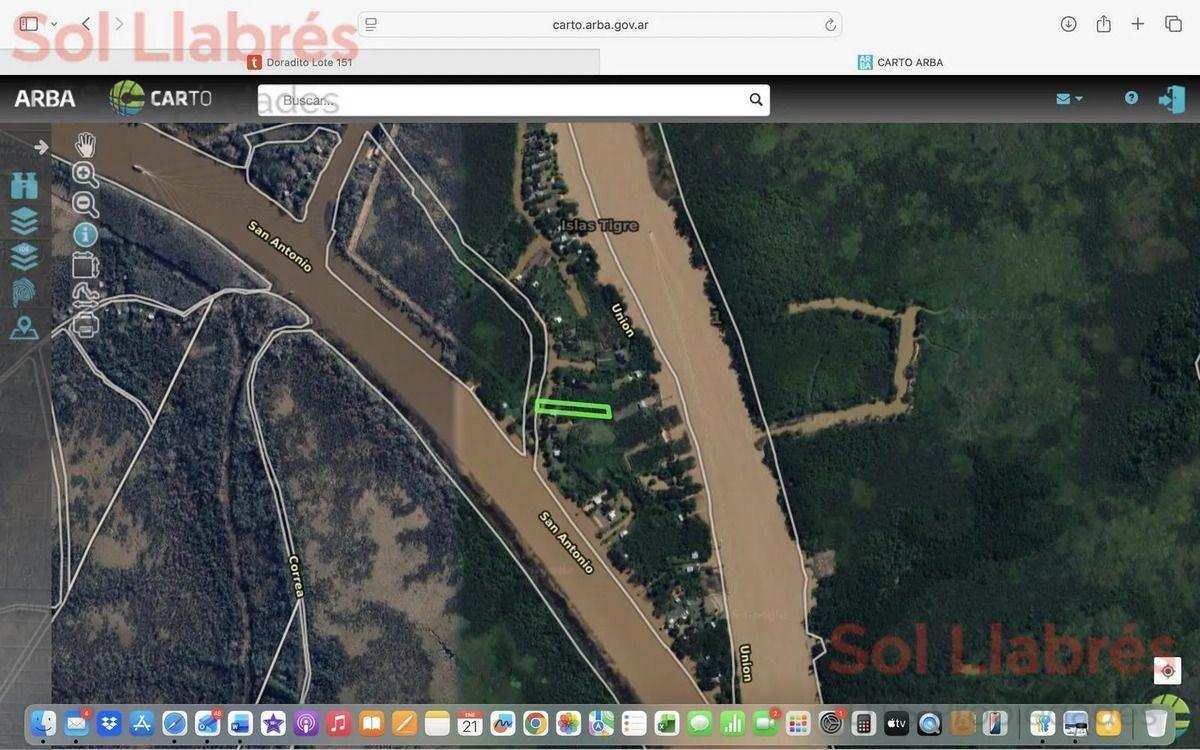Open the base layers stack panel
1200x750 pixels.
point(24,256)
